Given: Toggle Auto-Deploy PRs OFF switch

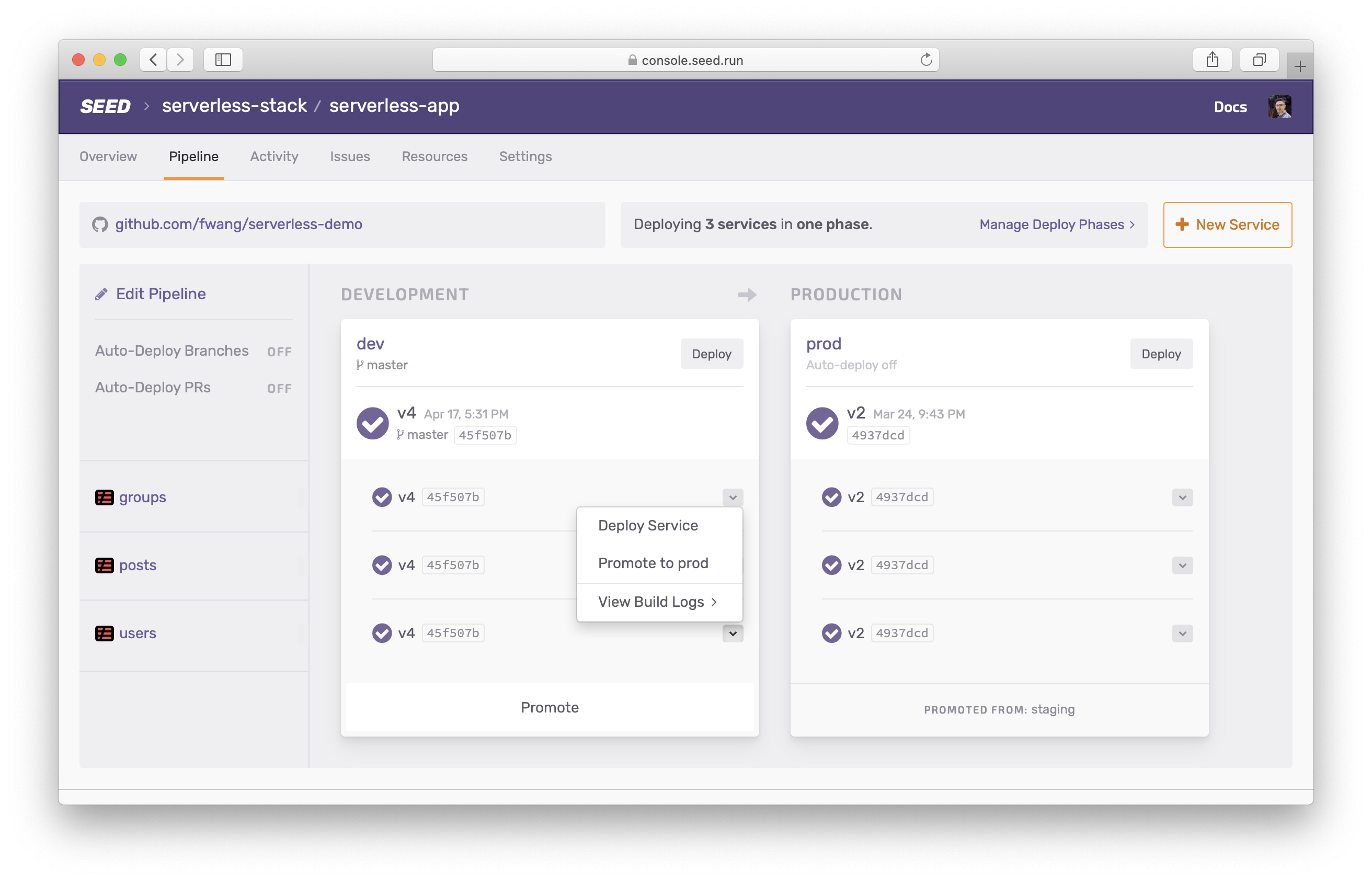Looking at the screenshot, I should click(x=279, y=388).
